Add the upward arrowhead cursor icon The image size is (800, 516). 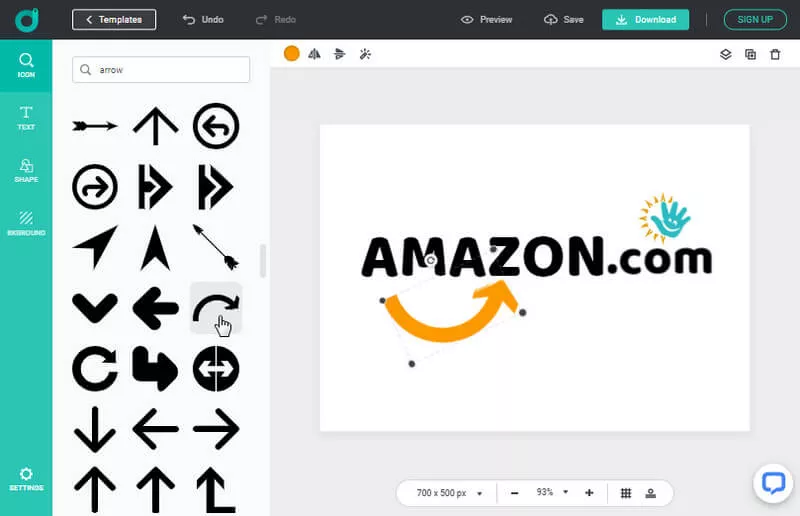coord(155,248)
